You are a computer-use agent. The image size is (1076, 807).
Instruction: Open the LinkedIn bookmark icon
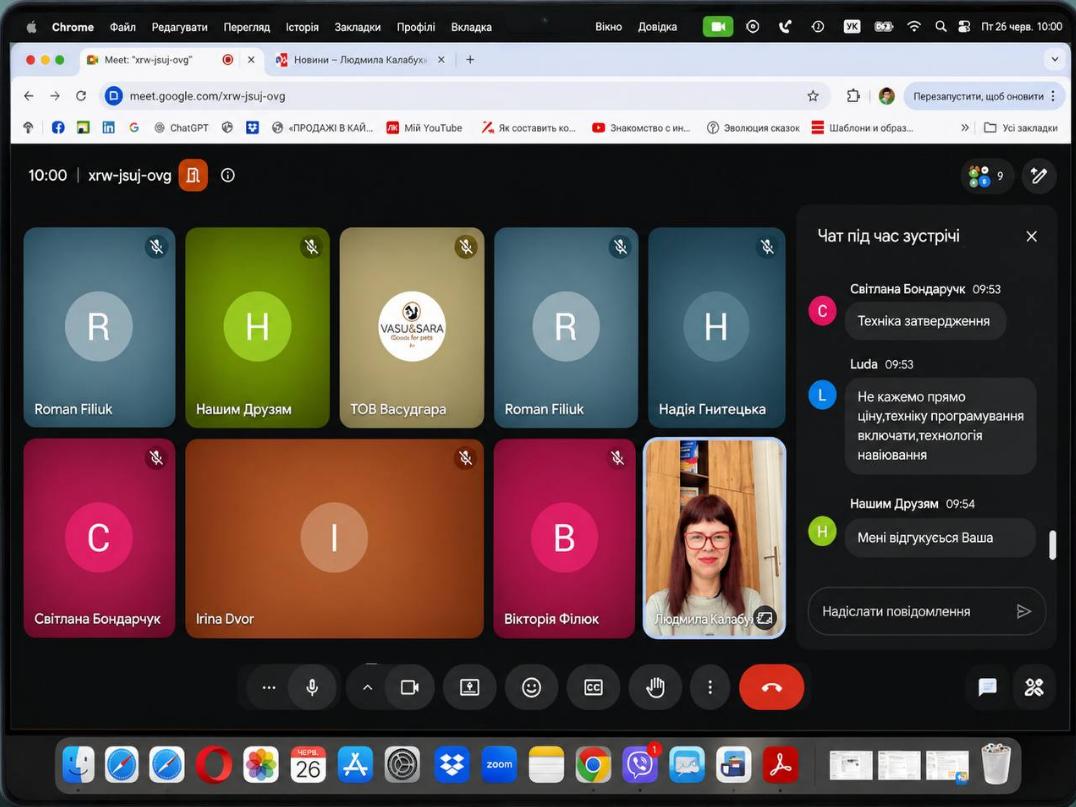click(108, 128)
